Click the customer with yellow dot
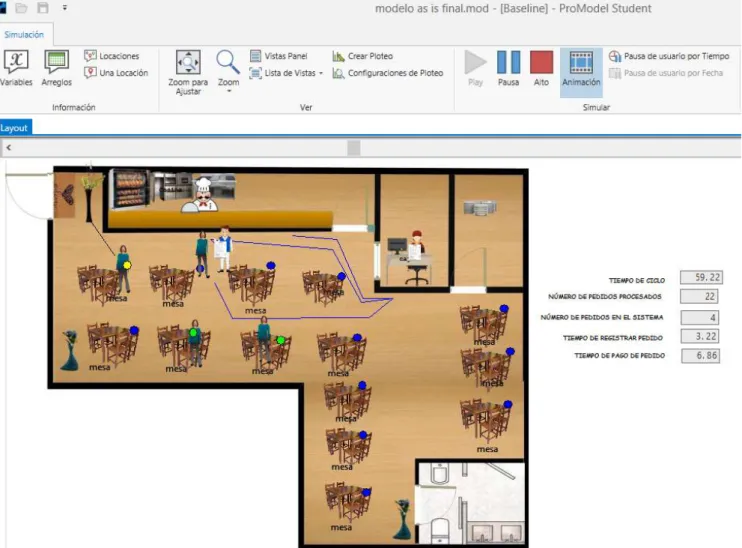This screenshot has height=548, width=742. coord(123,268)
